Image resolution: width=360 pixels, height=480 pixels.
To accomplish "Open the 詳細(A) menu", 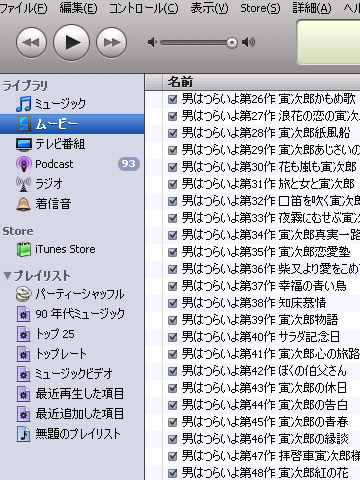I will coord(312,8).
